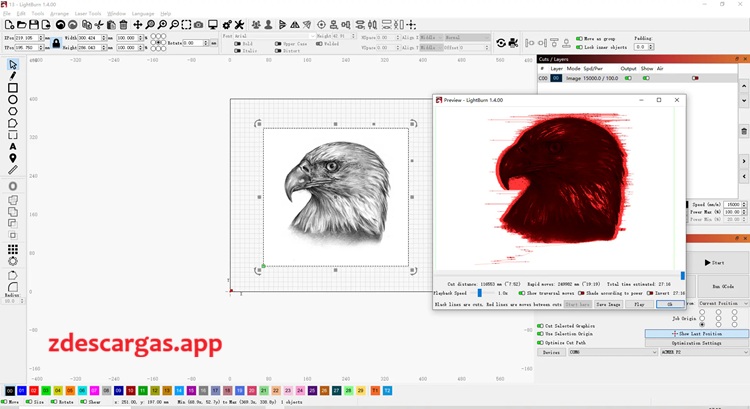Select the Pan/move view arrows icon

[x=138, y=25]
